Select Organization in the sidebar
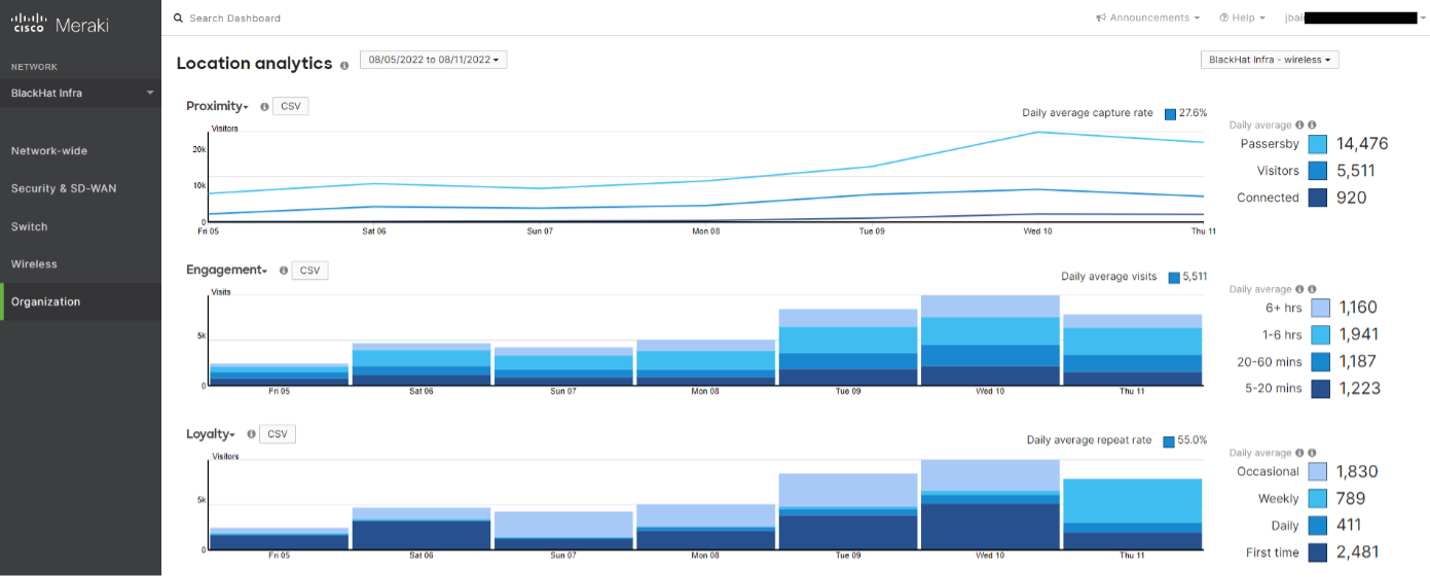Image resolution: width=1430 pixels, height=580 pixels. (46, 302)
